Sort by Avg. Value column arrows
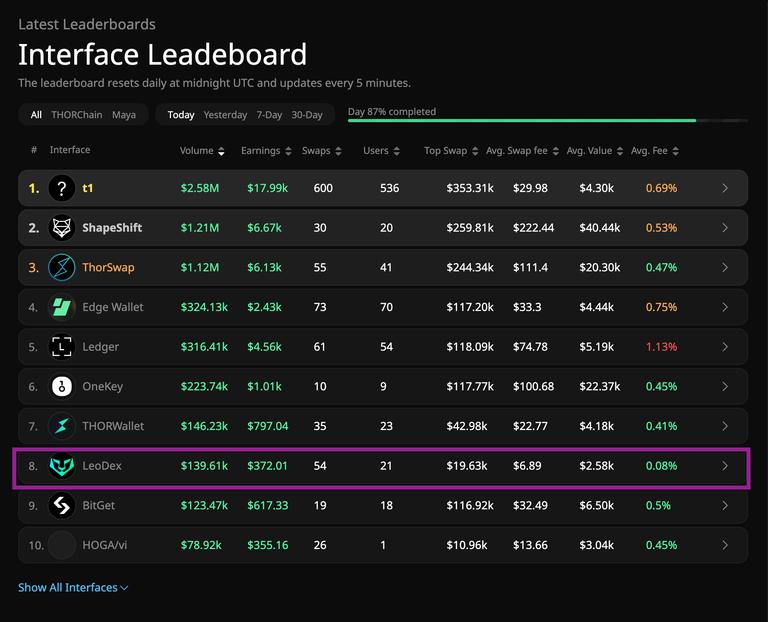 [620, 151]
